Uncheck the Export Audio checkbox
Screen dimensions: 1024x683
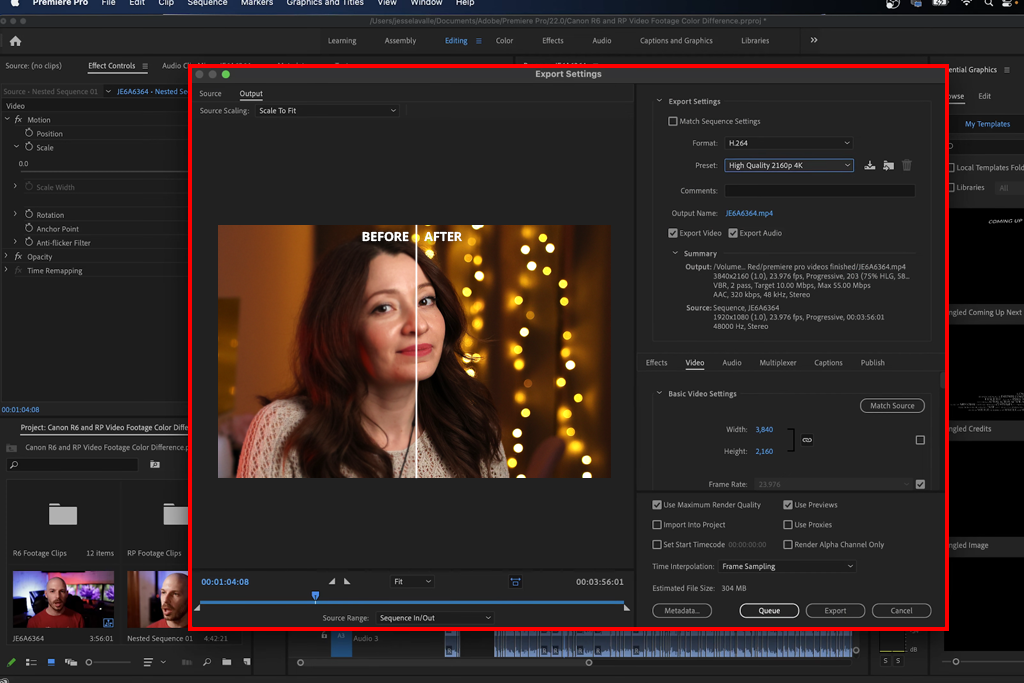point(733,232)
